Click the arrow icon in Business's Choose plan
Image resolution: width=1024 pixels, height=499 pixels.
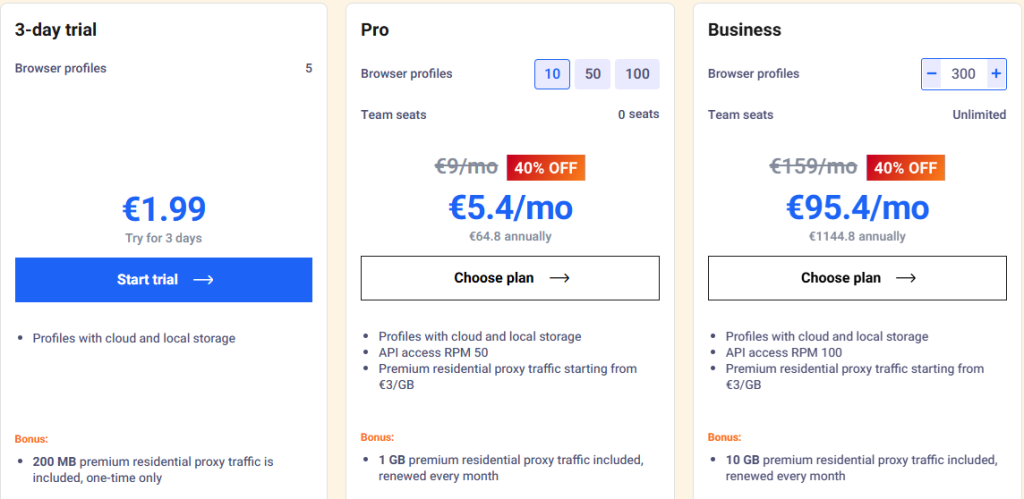tap(906, 278)
